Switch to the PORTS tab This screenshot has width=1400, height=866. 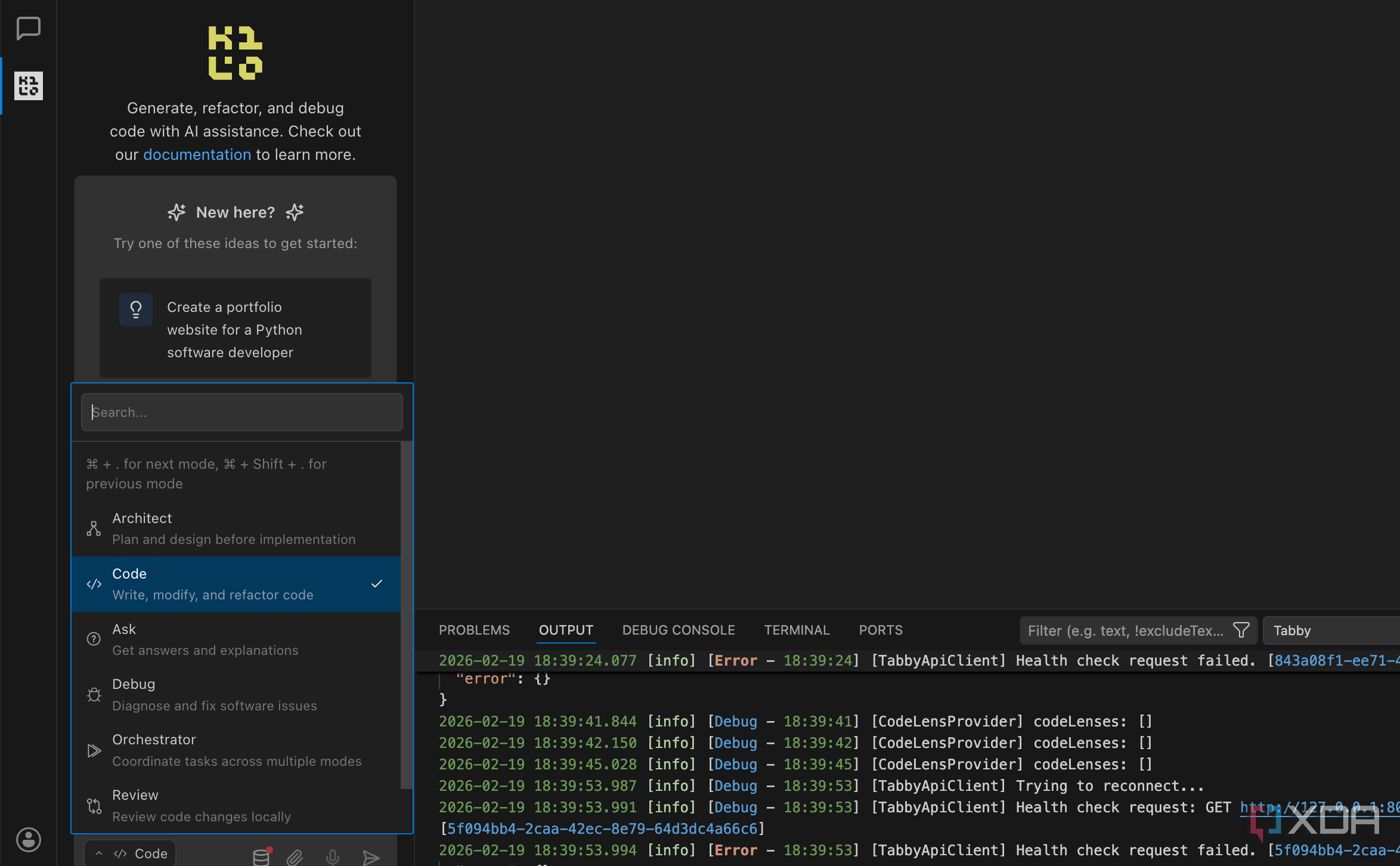coord(881,630)
